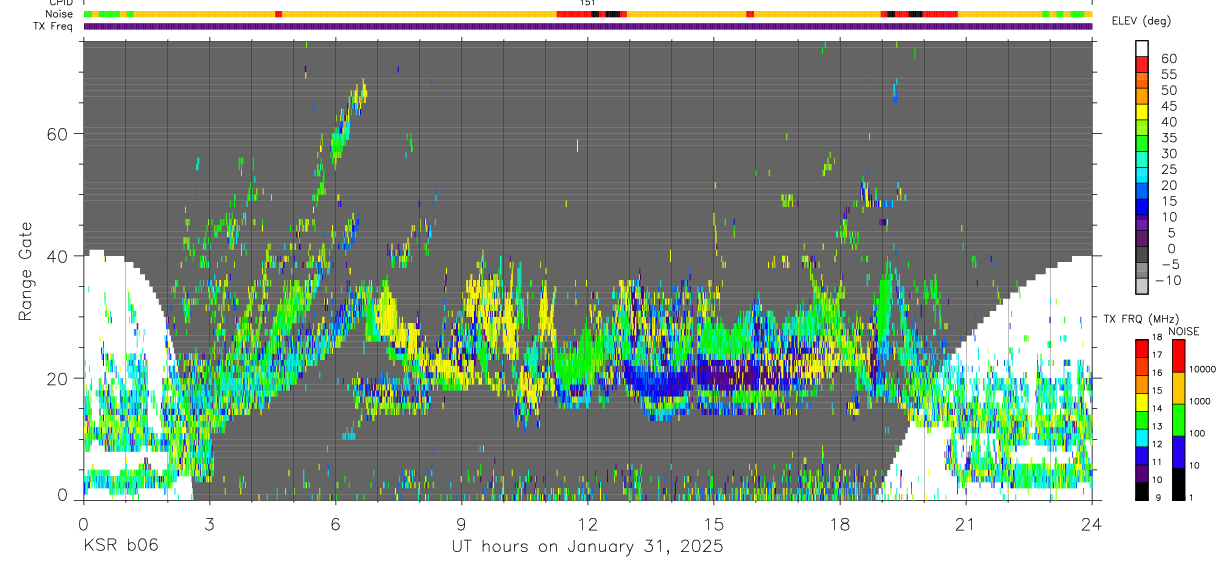The image size is (1228, 567).
Task: Click the purple TX Freq strip at top
Action: click(x=587, y=26)
